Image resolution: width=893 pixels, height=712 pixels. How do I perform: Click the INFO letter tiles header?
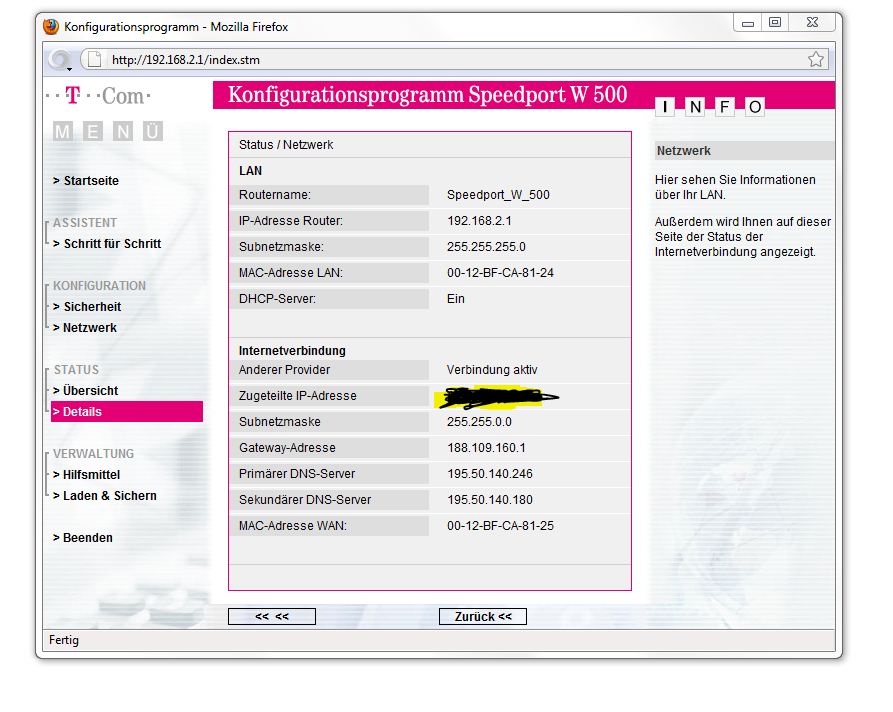click(x=710, y=107)
